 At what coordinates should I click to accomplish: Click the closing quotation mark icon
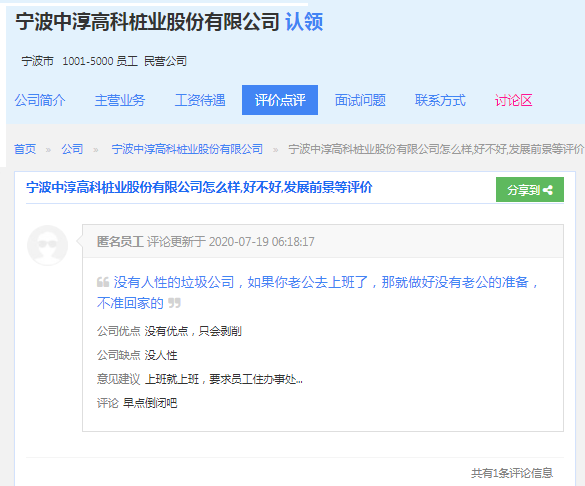(174, 302)
